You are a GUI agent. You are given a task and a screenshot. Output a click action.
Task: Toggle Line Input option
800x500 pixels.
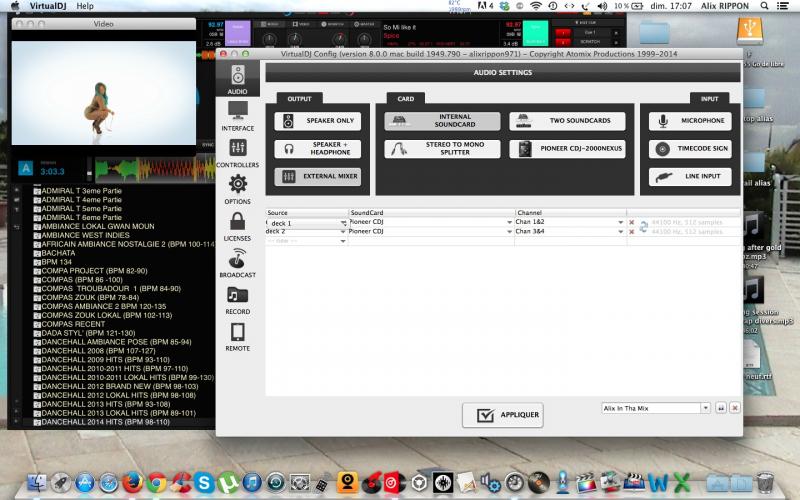[690, 177]
